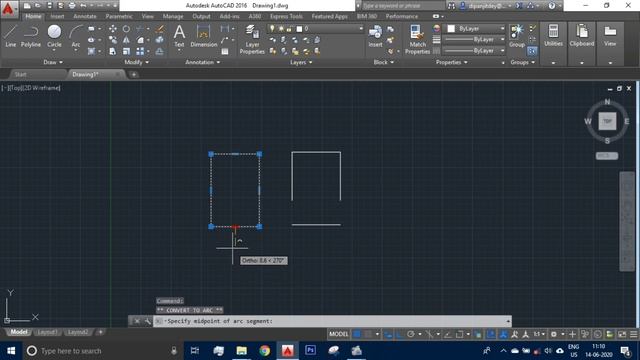The width and height of the screenshot is (640, 360).
Task: Click the Erase tool icon
Action: pos(160,29)
